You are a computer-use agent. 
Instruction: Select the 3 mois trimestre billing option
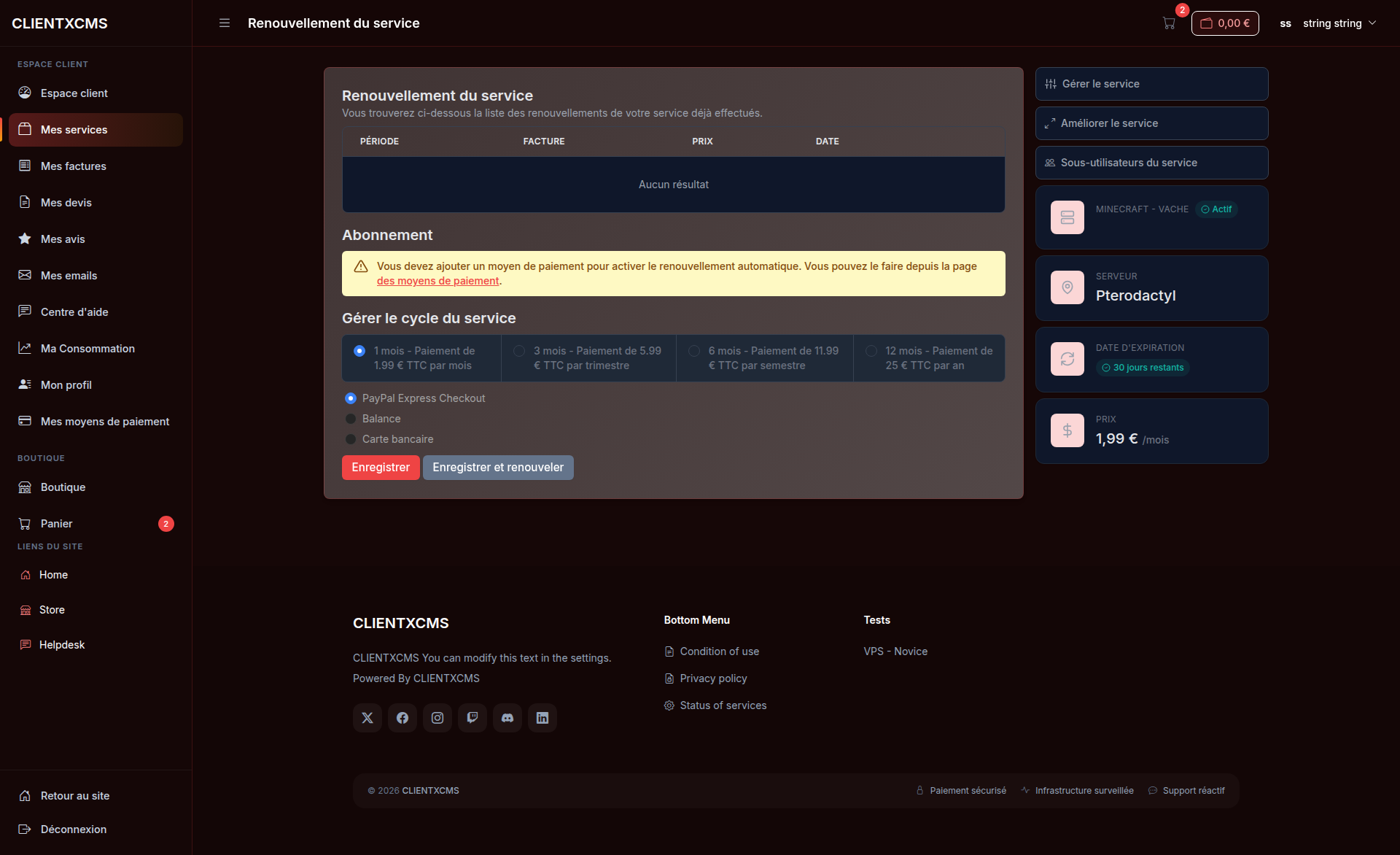click(519, 351)
